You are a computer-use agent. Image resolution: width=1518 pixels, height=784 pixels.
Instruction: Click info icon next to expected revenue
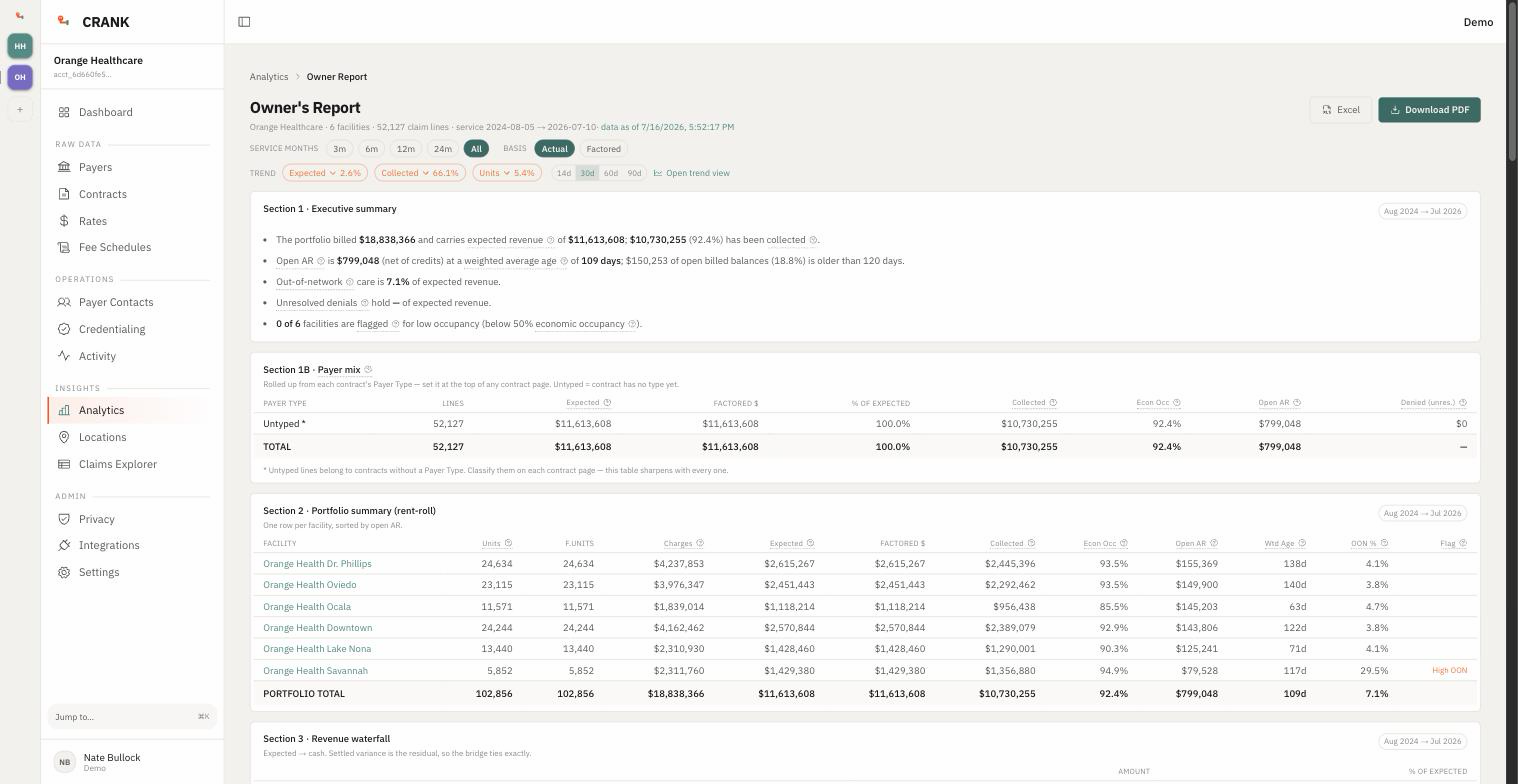pyautogui.click(x=550, y=240)
